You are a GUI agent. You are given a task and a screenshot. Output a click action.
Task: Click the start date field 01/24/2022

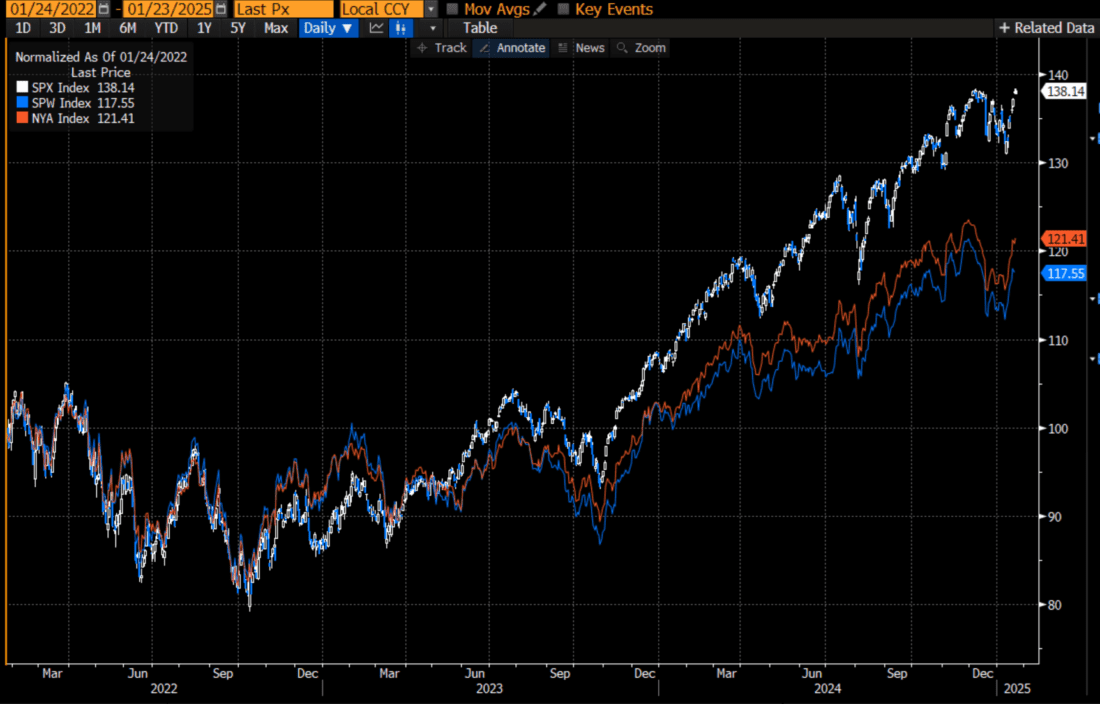point(51,9)
